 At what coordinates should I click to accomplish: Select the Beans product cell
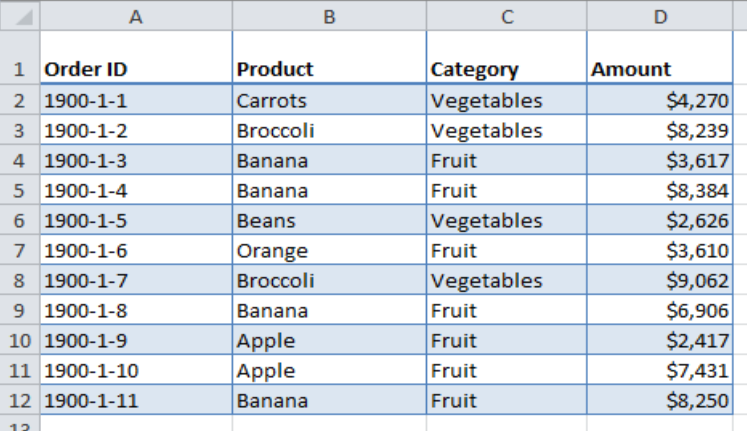pyautogui.click(x=329, y=220)
